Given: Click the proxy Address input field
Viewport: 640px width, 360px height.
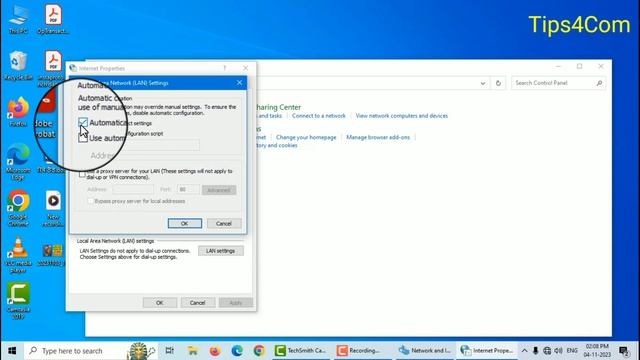Looking at the screenshot, I should click(x=133, y=189).
